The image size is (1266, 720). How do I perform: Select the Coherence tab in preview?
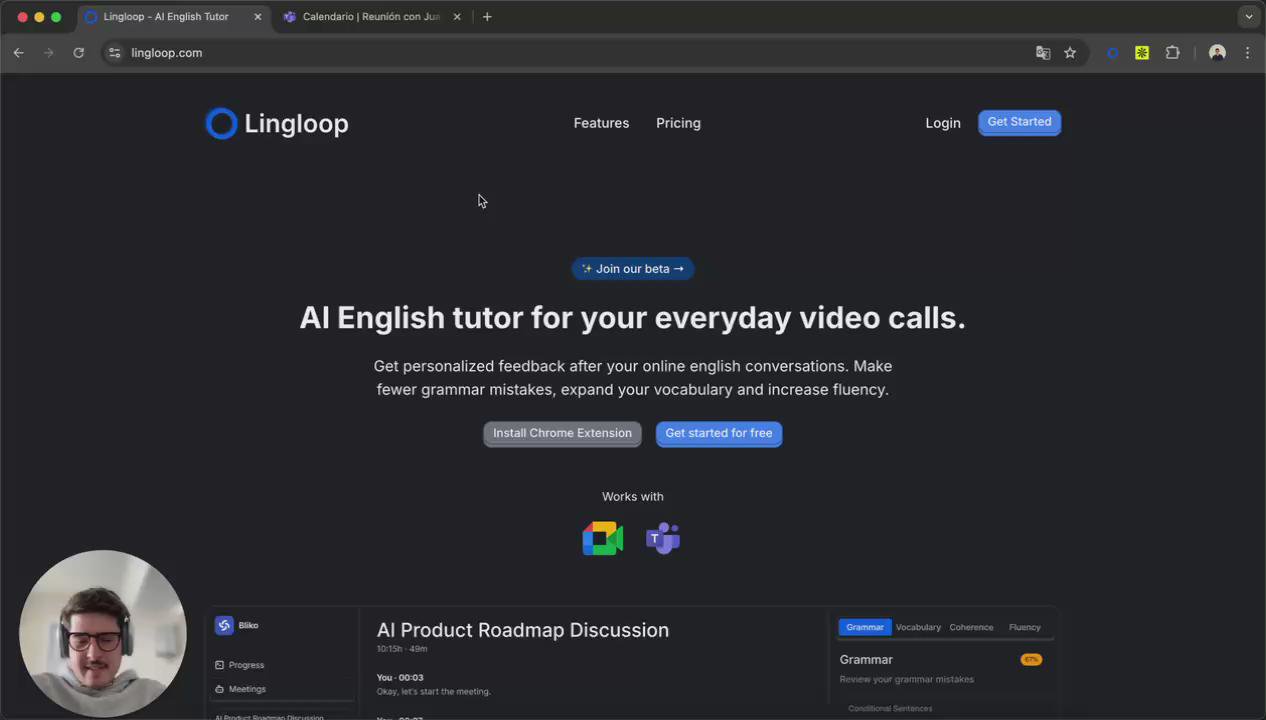click(971, 627)
